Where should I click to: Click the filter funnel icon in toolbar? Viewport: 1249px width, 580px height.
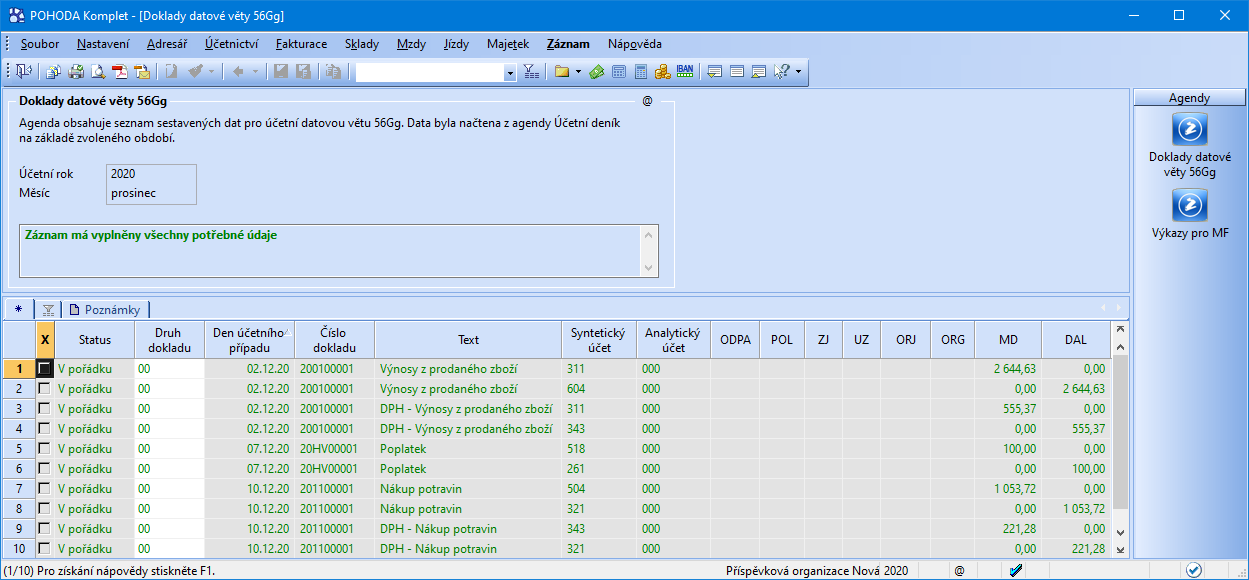pos(531,72)
